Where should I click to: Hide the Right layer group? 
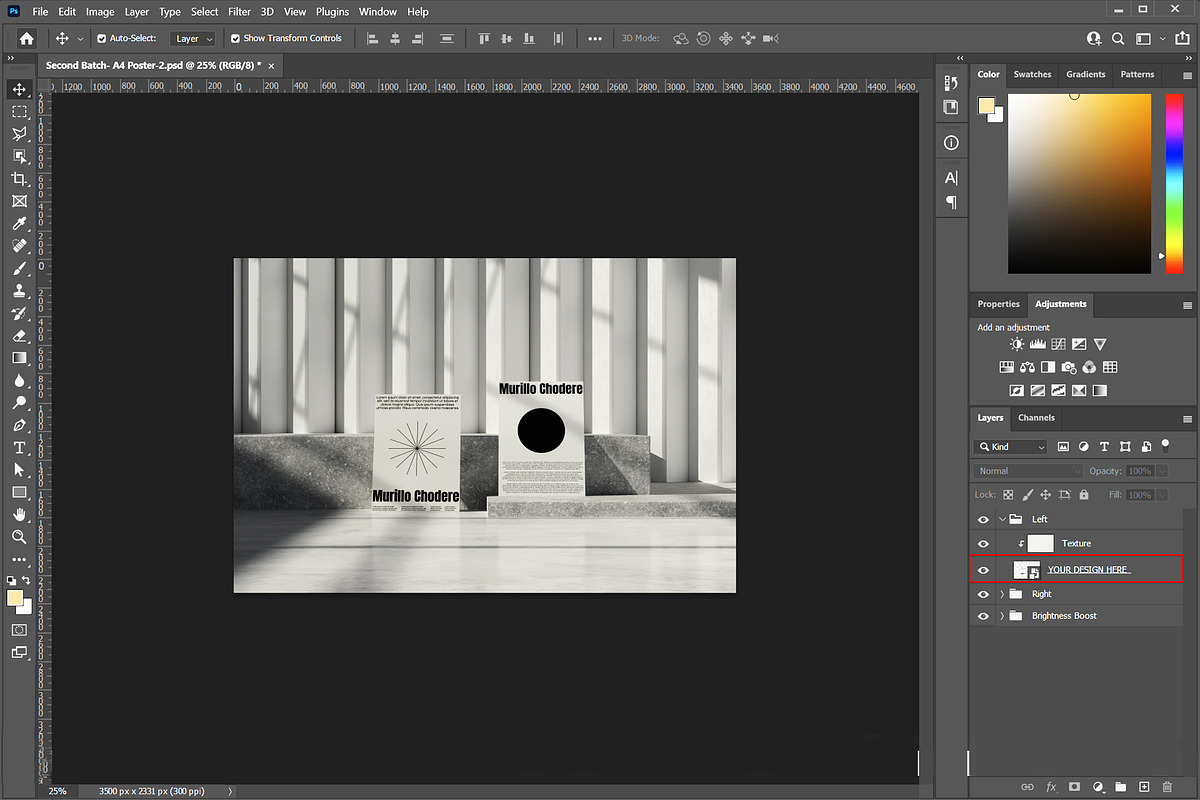click(983, 594)
